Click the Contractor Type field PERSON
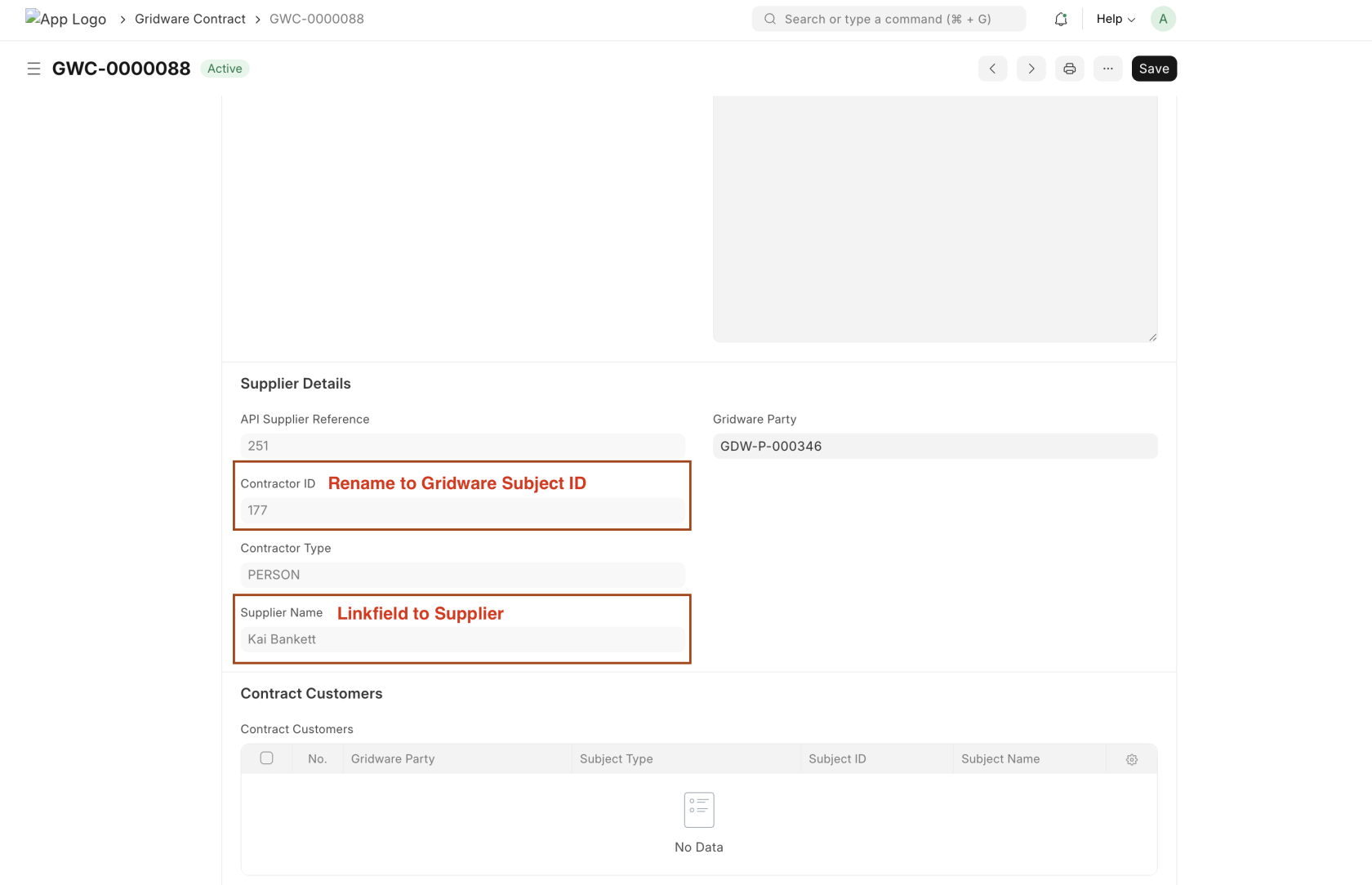The image size is (1372, 885). (462, 575)
